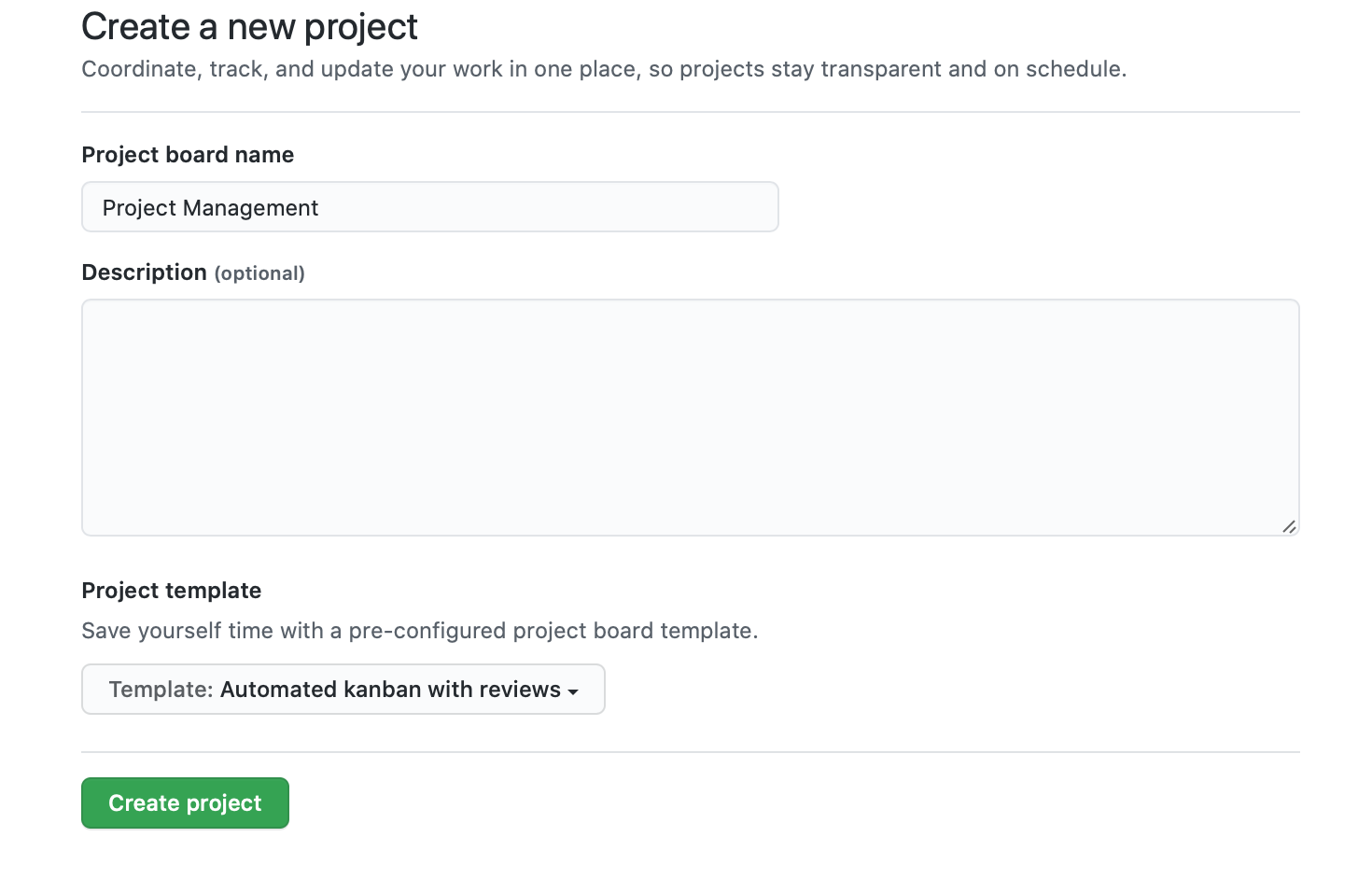Image resolution: width=1372 pixels, height=879 pixels.
Task: Place cursor at end of Project Management text
Action: coord(320,208)
